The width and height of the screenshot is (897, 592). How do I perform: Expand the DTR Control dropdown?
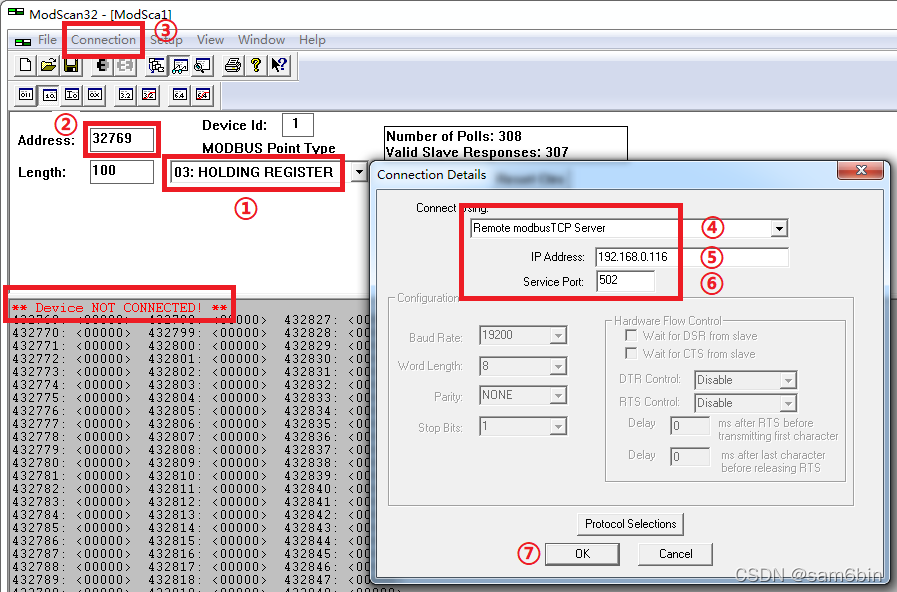(x=788, y=380)
